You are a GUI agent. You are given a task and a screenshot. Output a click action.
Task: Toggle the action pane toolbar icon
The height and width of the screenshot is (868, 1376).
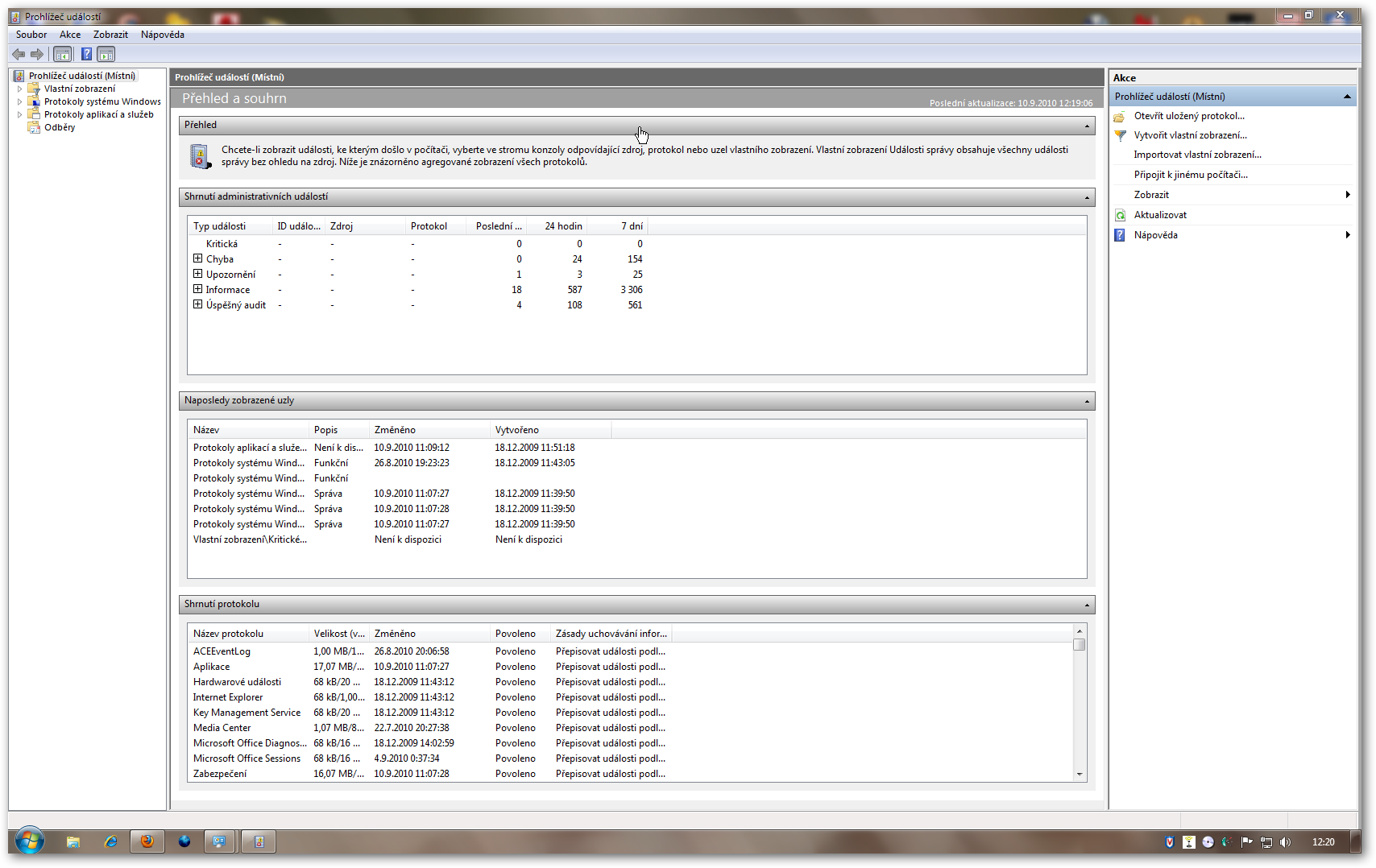point(106,54)
